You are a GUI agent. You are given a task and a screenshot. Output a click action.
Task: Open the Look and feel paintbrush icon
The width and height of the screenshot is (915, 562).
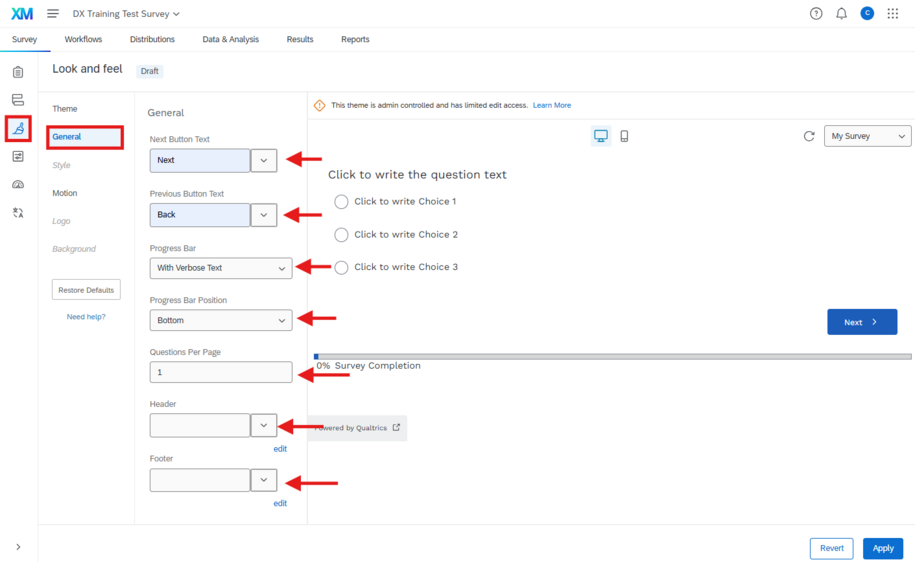(18, 128)
